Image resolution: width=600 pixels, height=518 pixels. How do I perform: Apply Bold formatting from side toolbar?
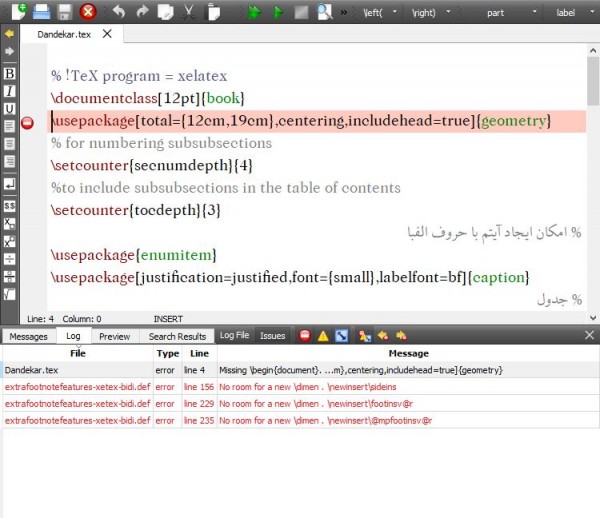[10, 74]
